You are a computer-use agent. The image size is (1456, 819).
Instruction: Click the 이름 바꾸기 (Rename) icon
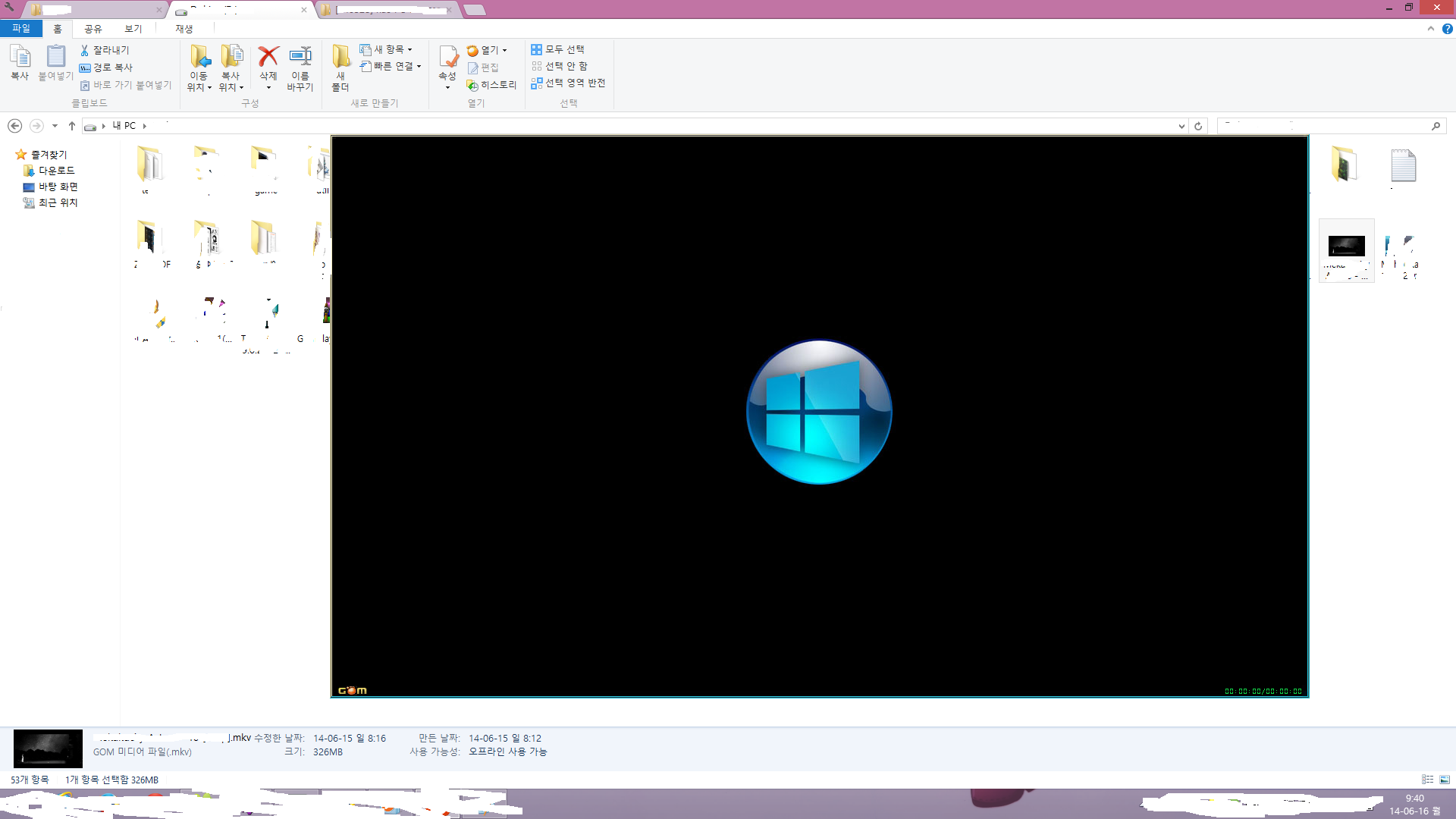click(x=300, y=67)
